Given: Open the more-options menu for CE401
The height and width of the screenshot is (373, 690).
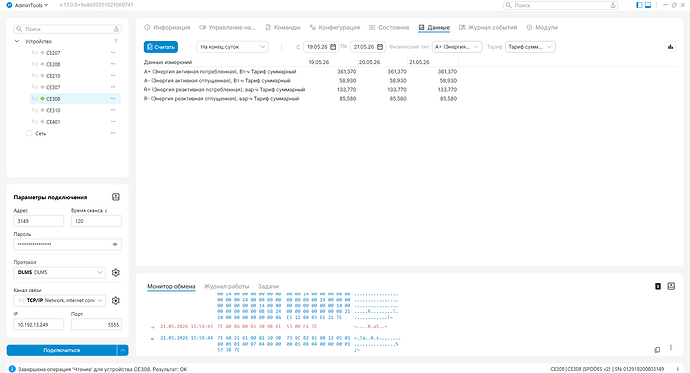Looking at the screenshot, I should point(113,121).
